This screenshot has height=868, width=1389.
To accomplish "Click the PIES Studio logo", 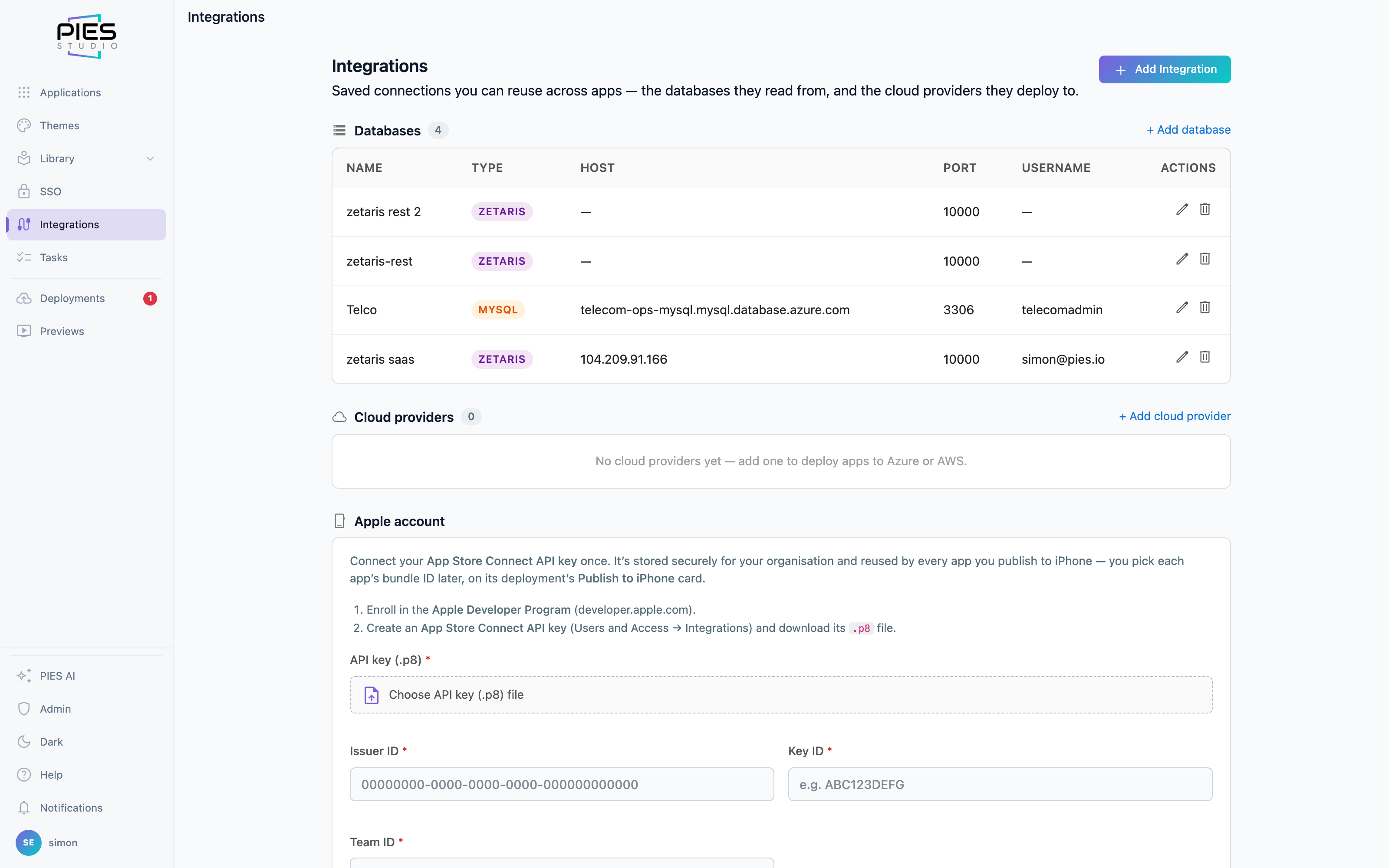I will point(87,36).
